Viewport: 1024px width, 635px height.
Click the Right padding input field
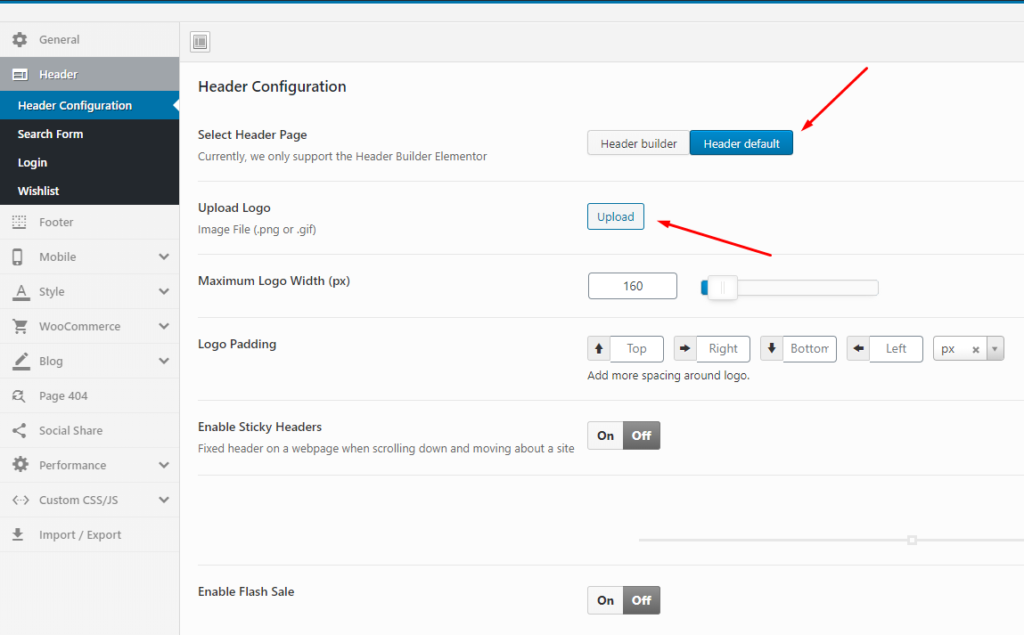pos(723,349)
